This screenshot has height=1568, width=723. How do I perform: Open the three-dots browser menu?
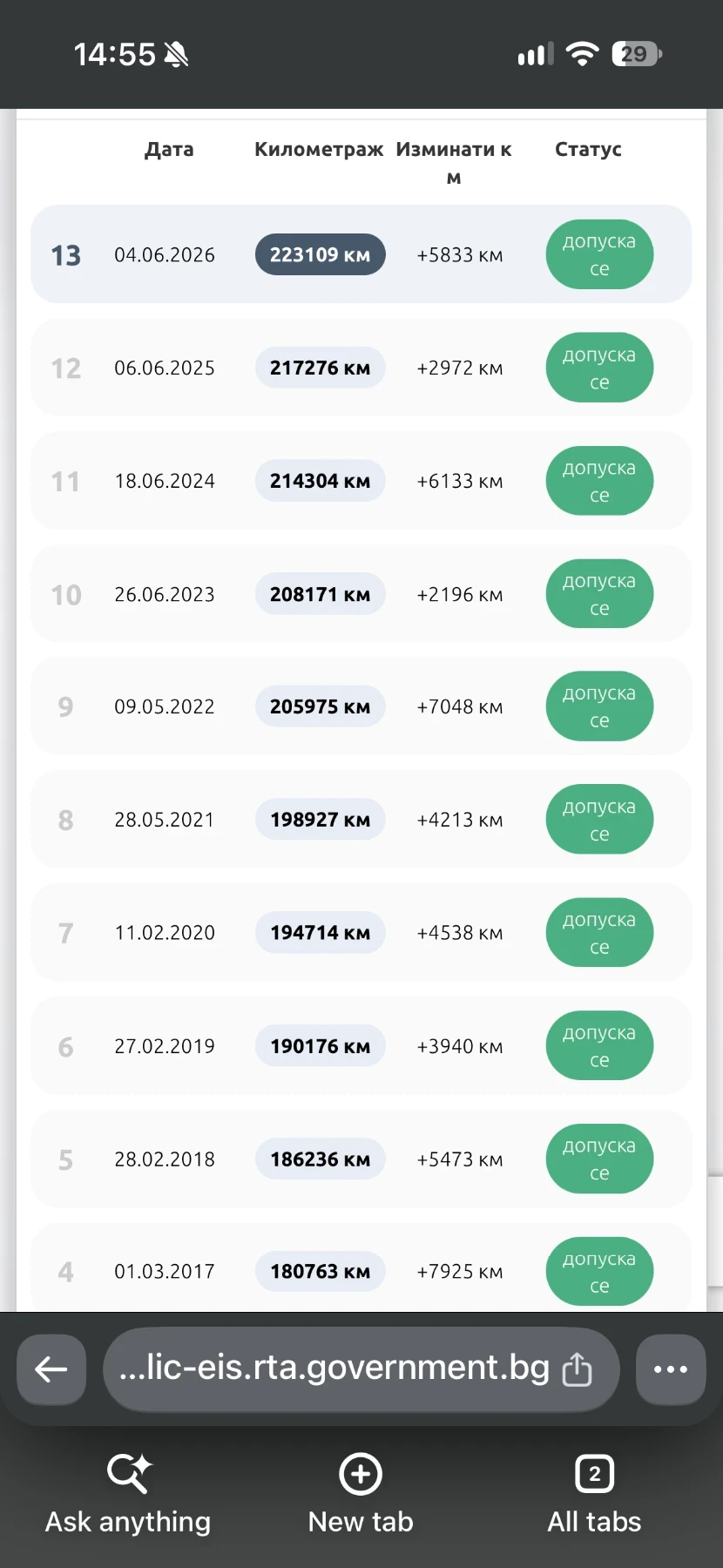tap(671, 1369)
